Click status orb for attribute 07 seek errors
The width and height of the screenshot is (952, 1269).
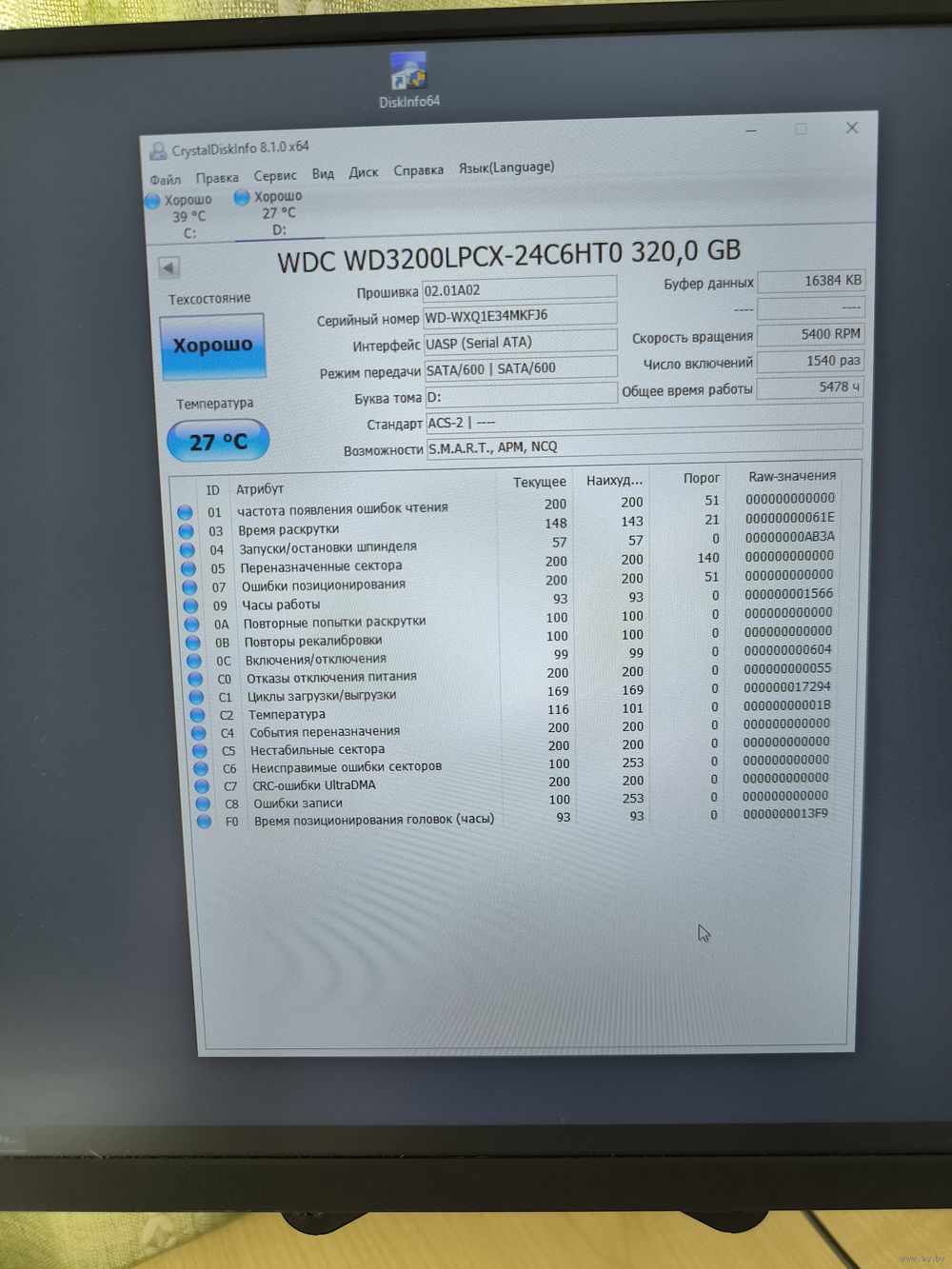point(189,587)
